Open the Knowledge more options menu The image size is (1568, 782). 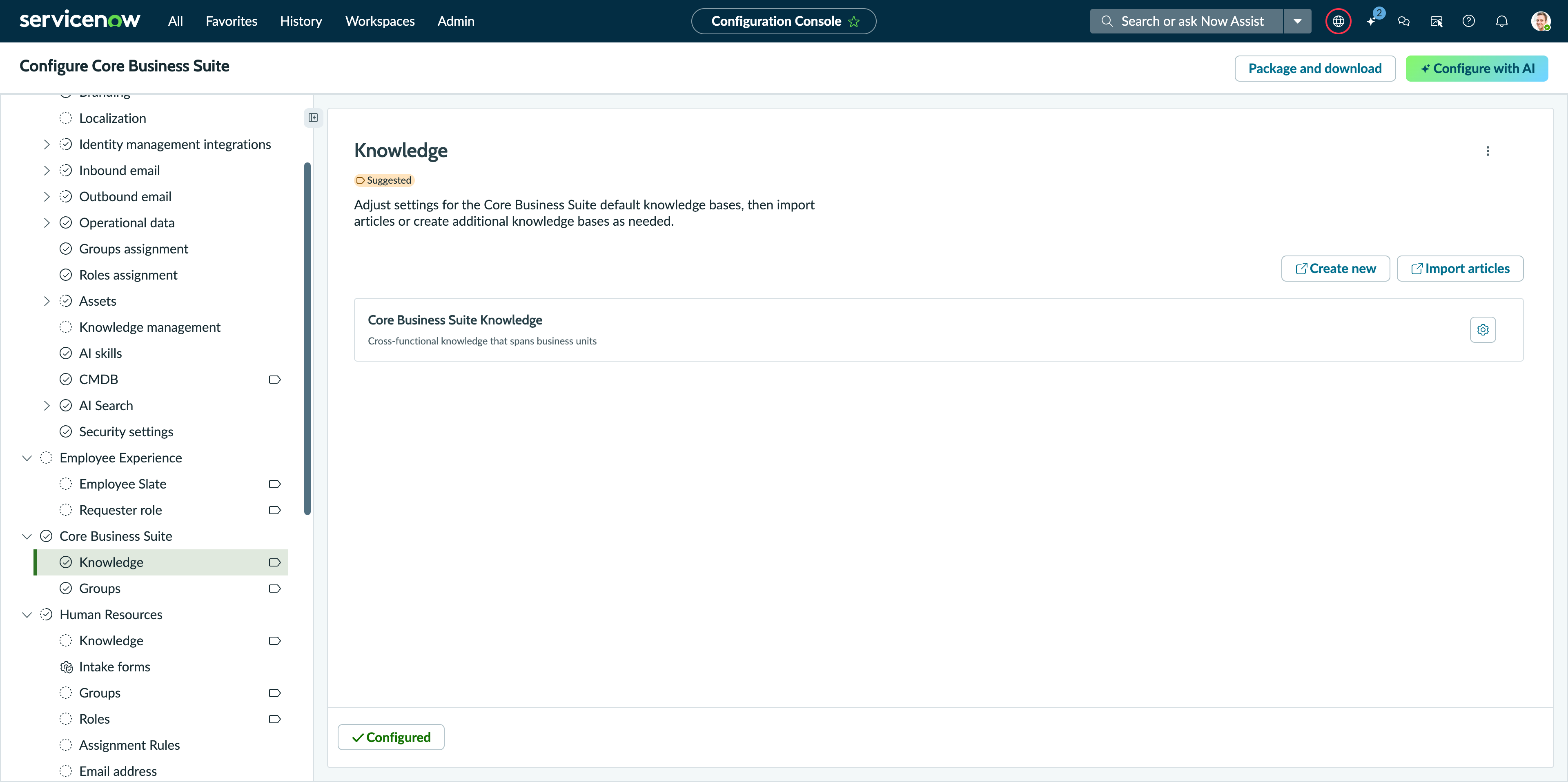1488,151
